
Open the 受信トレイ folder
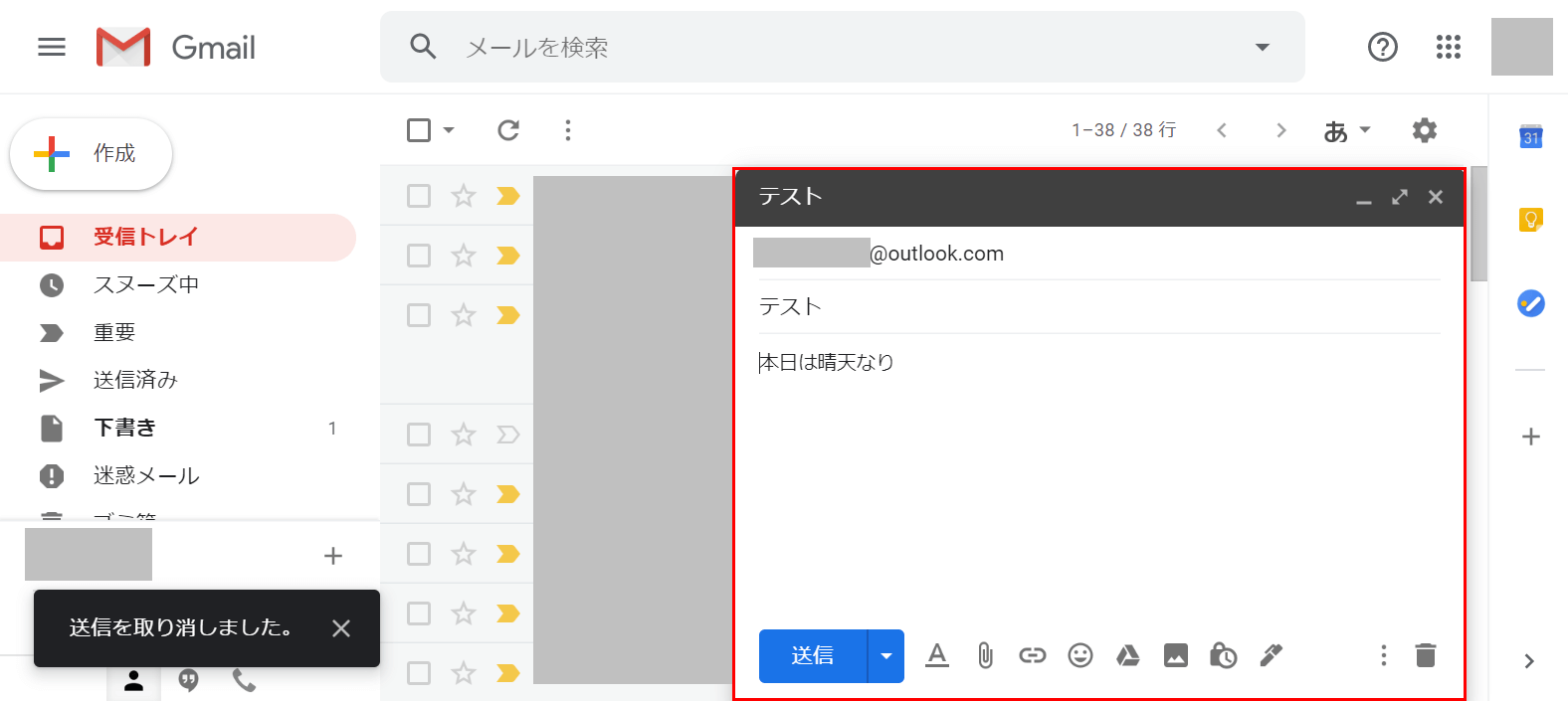click(x=178, y=238)
